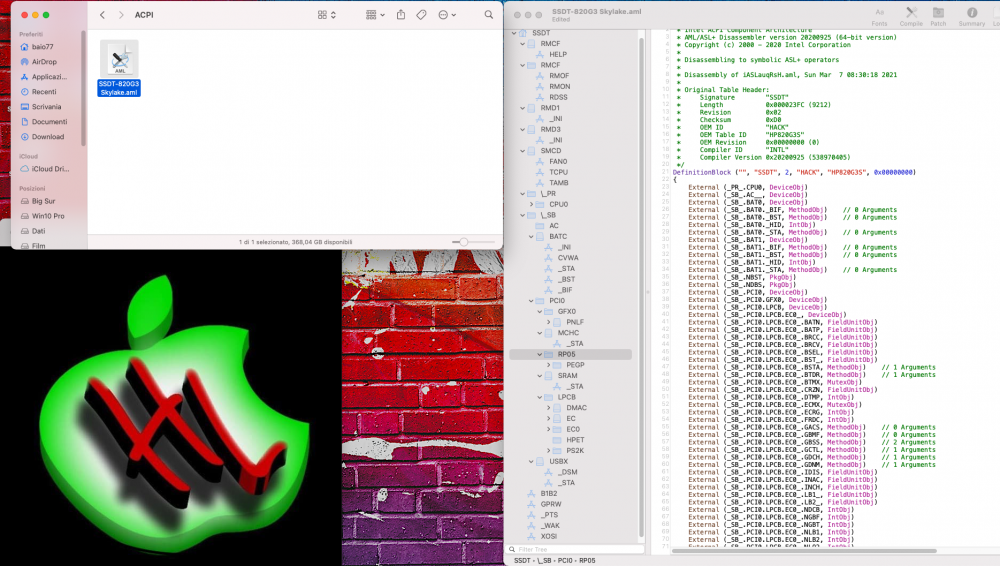Open the Finder more actions menu
The image size is (1000, 566).
(447, 15)
